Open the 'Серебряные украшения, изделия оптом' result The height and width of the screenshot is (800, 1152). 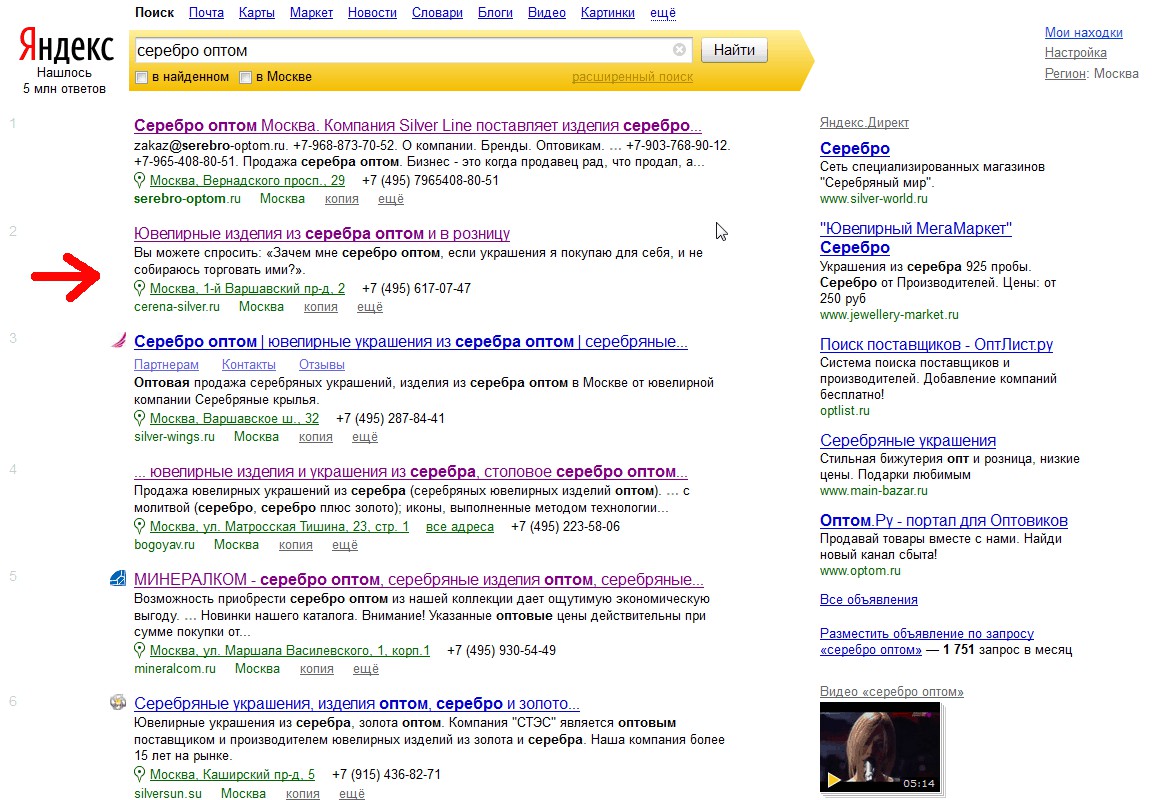pos(356,704)
